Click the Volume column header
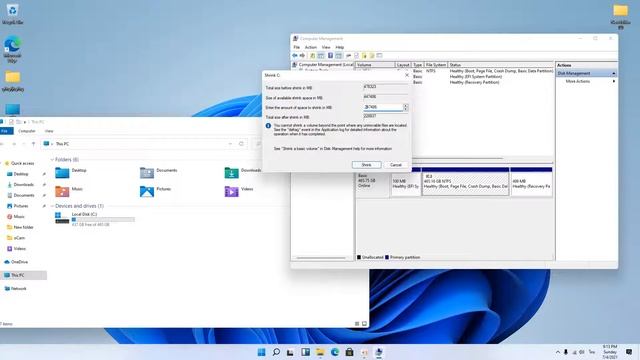The width and height of the screenshot is (640, 360). pyautogui.click(x=374, y=65)
